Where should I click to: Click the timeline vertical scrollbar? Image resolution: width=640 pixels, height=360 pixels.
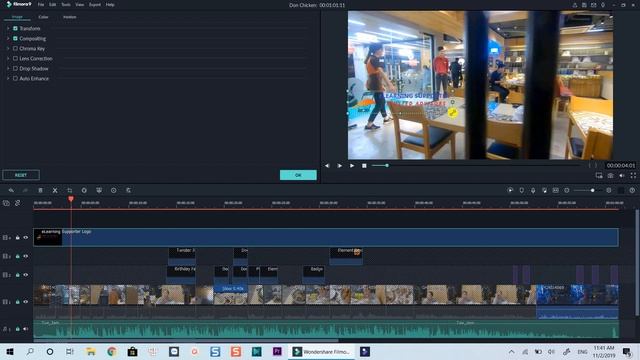[637, 263]
